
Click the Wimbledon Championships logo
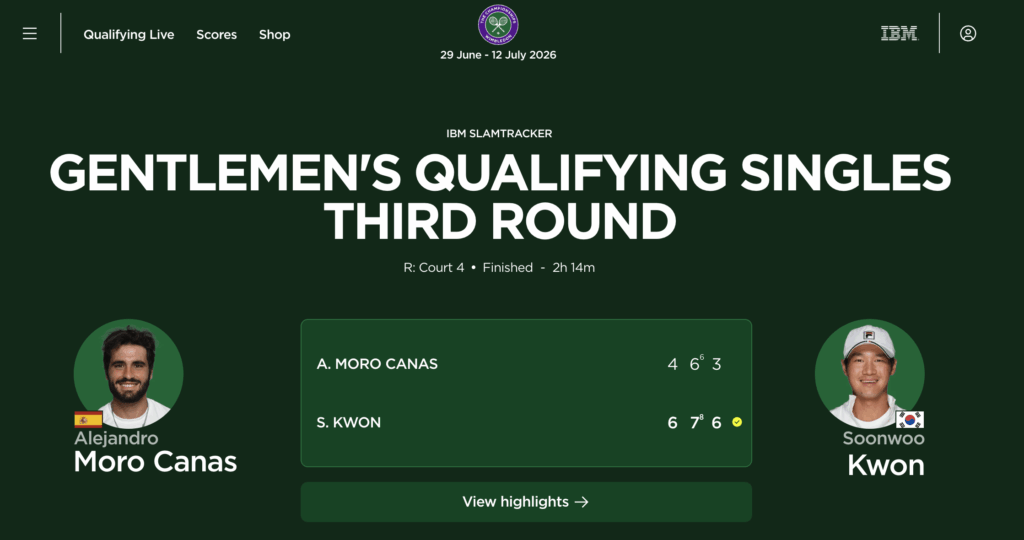click(498, 25)
